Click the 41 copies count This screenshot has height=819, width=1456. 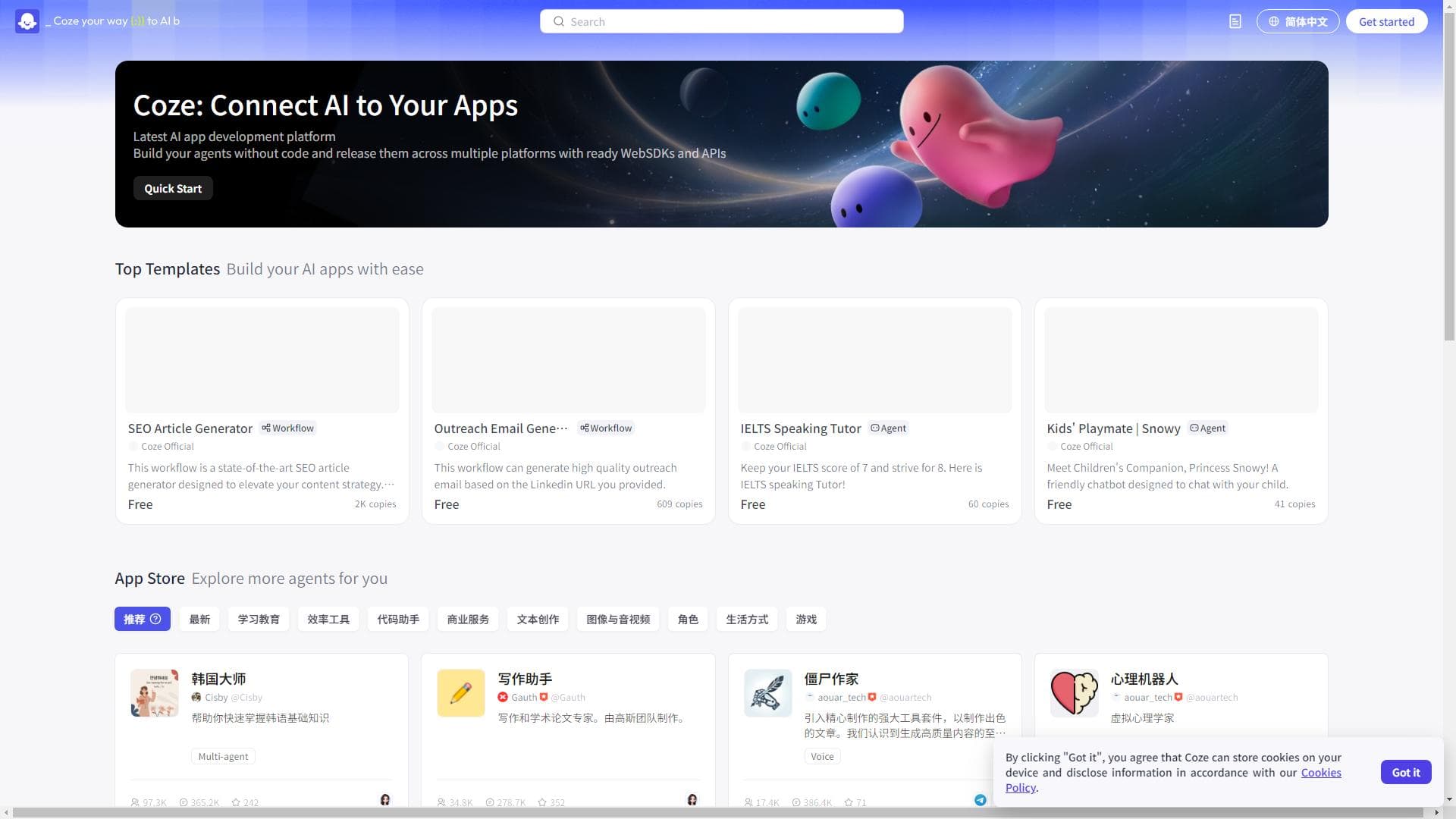(x=1294, y=504)
